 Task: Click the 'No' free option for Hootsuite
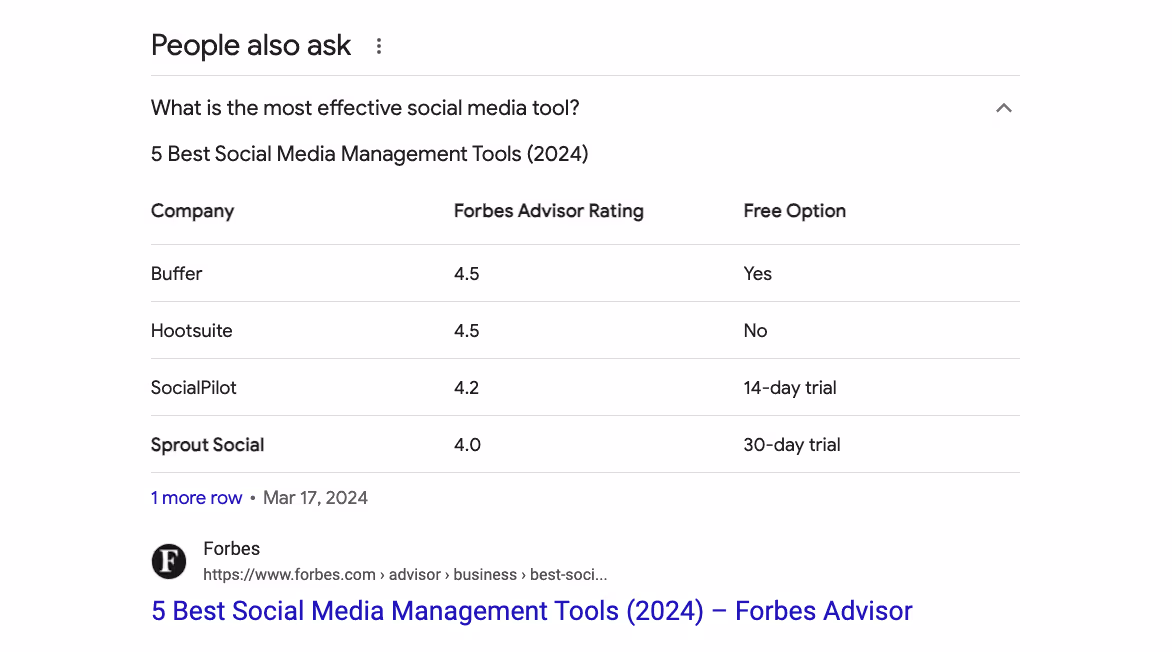[755, 330]
